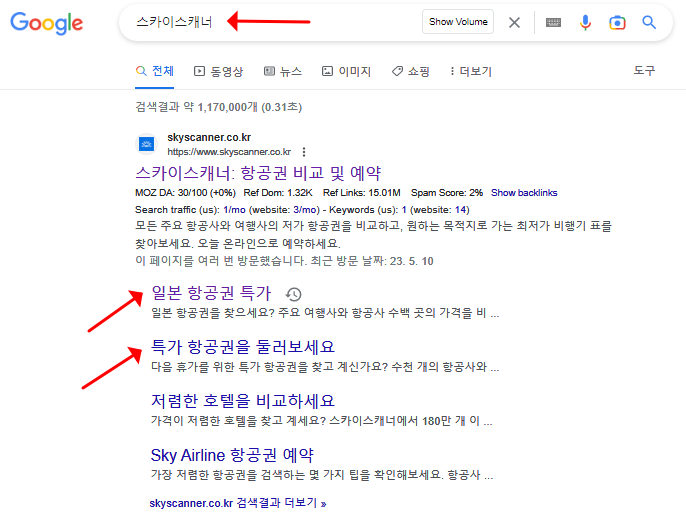Start voice search with the microphone icon
Screen dimensions: 686x517
[x=585, y=22]
